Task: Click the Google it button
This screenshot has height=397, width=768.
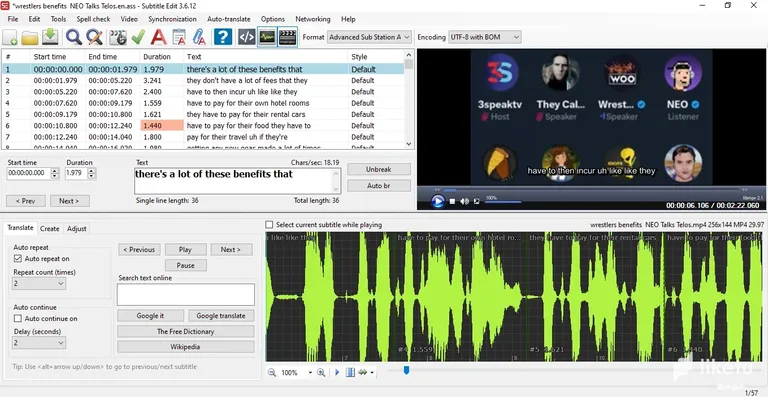Action: click(x=150, y=316)
